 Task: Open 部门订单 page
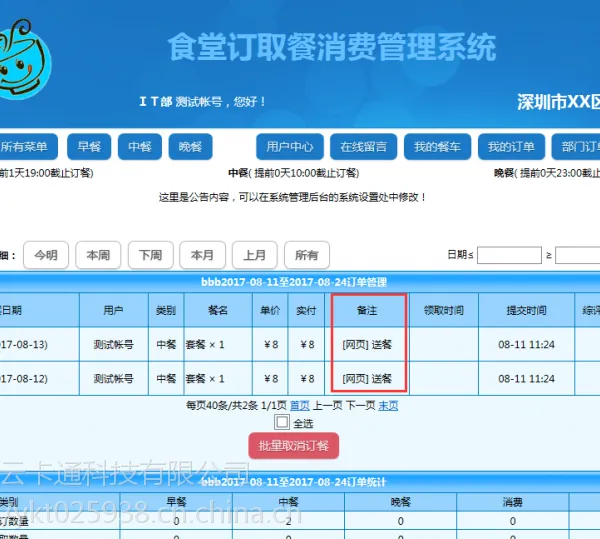pyautogui.click(x=576, y=147)
